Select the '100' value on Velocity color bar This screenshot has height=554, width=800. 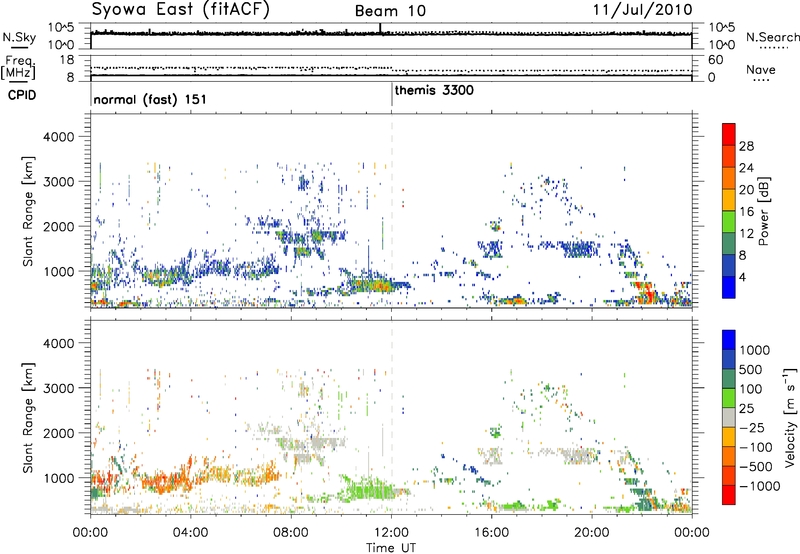(x=752, y=389)
